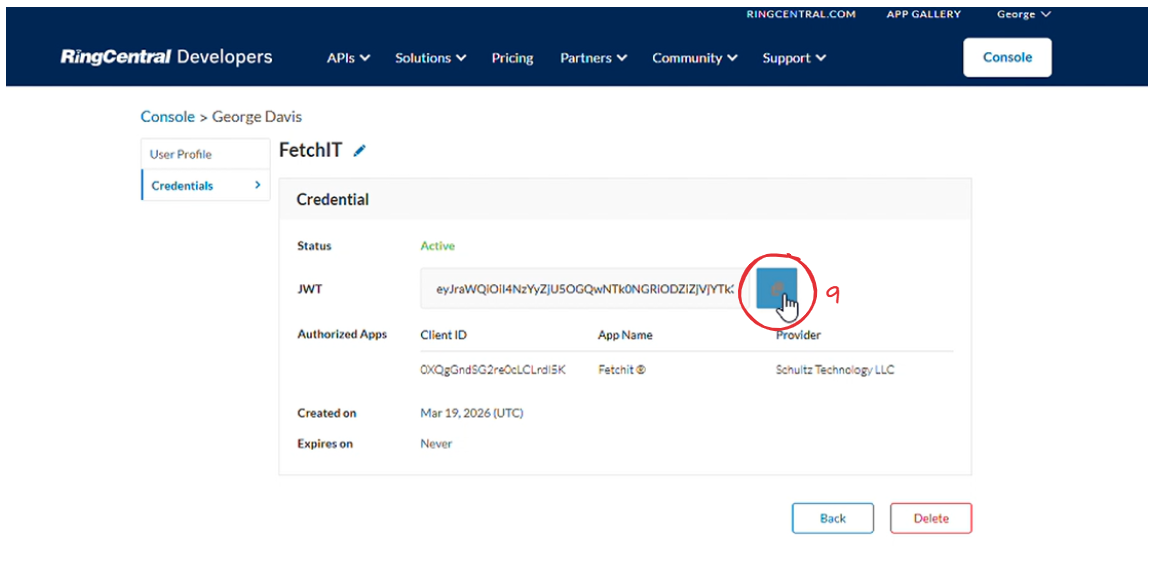Click the Never expiry value

436,444
